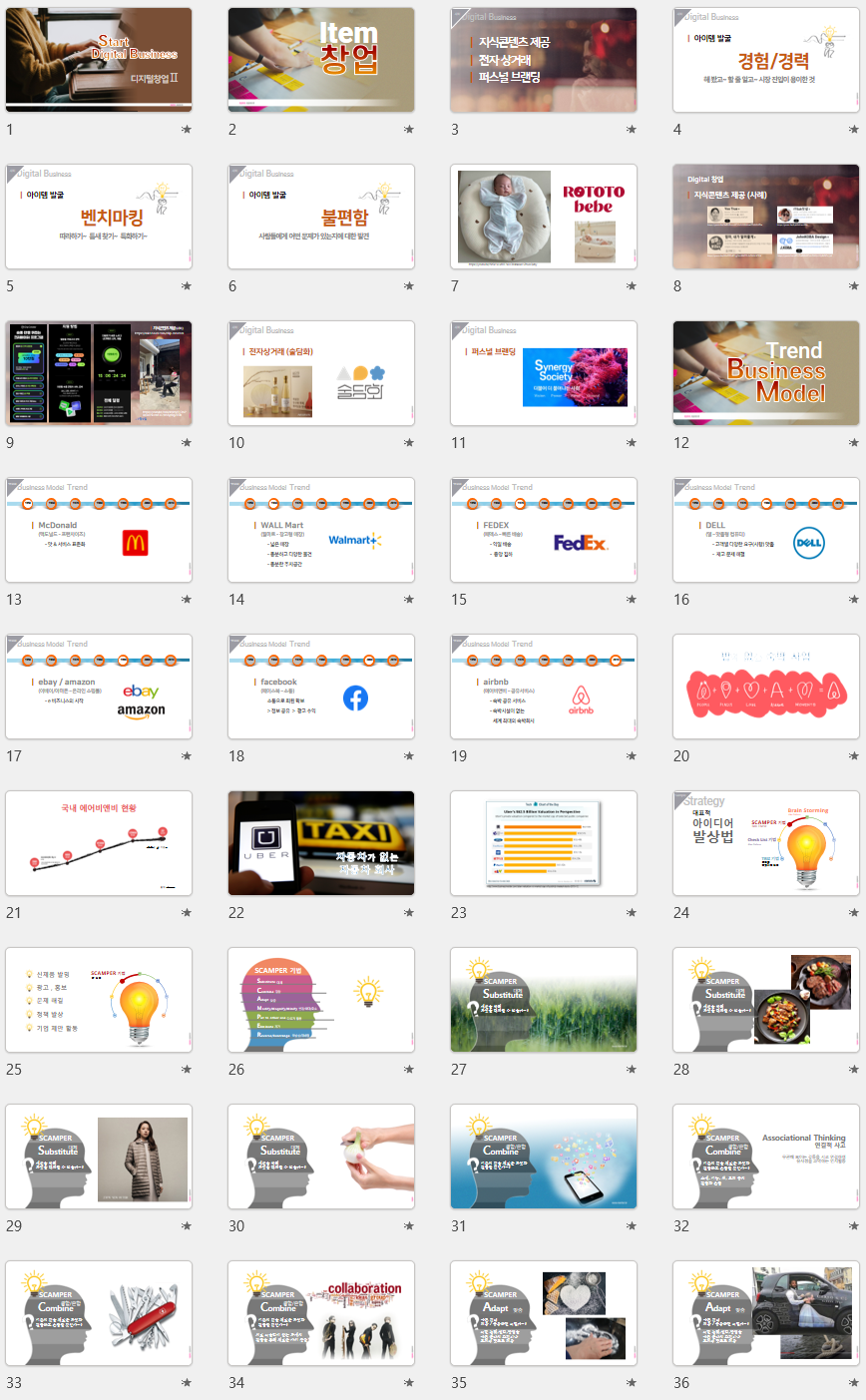Screen dimensions: 866x1400
Task: Click the transition star icon under slide 19
Action: tap(631, 756)
